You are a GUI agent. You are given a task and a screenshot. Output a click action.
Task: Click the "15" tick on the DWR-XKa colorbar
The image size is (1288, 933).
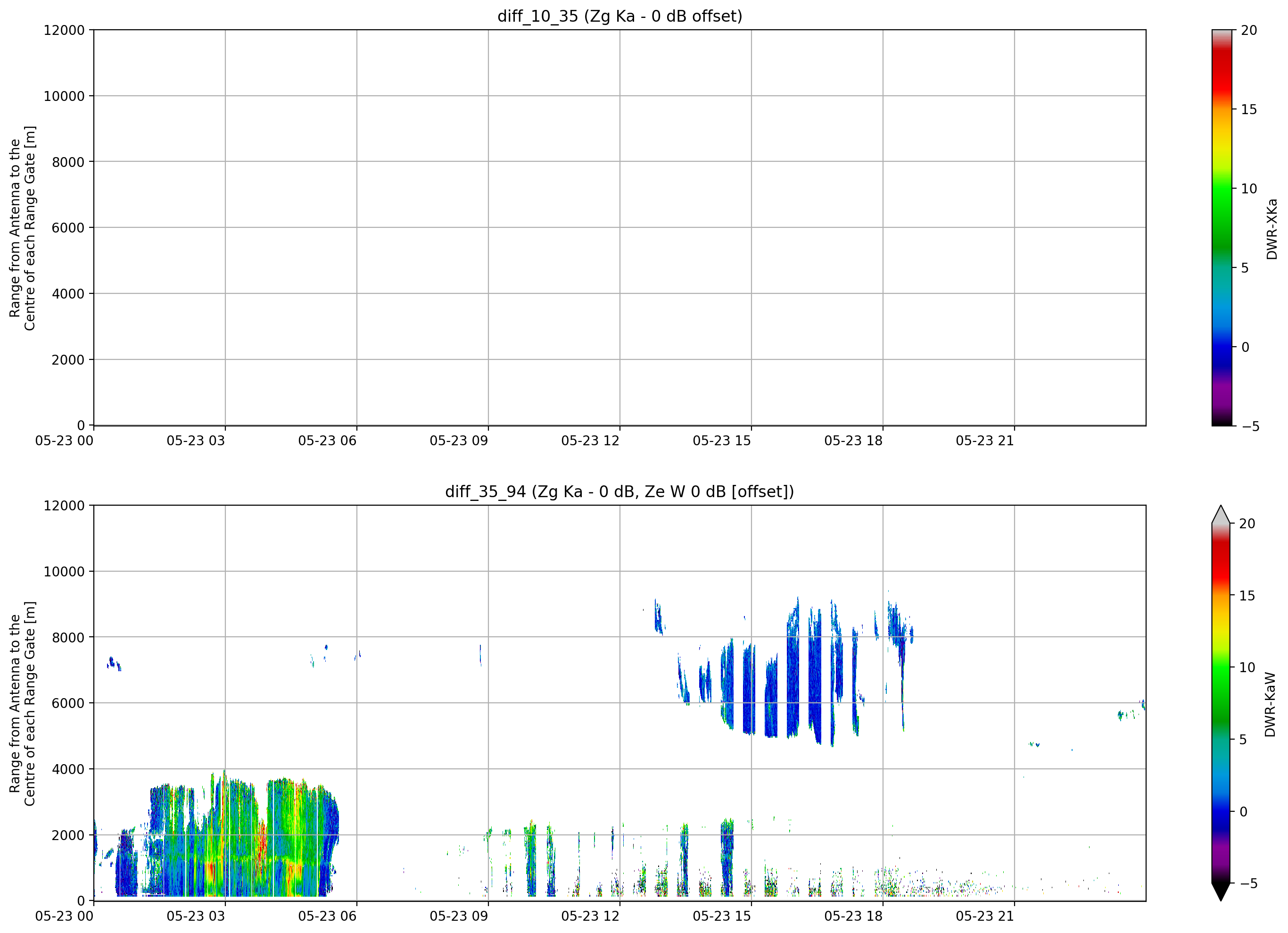[x=1249, y=109]
